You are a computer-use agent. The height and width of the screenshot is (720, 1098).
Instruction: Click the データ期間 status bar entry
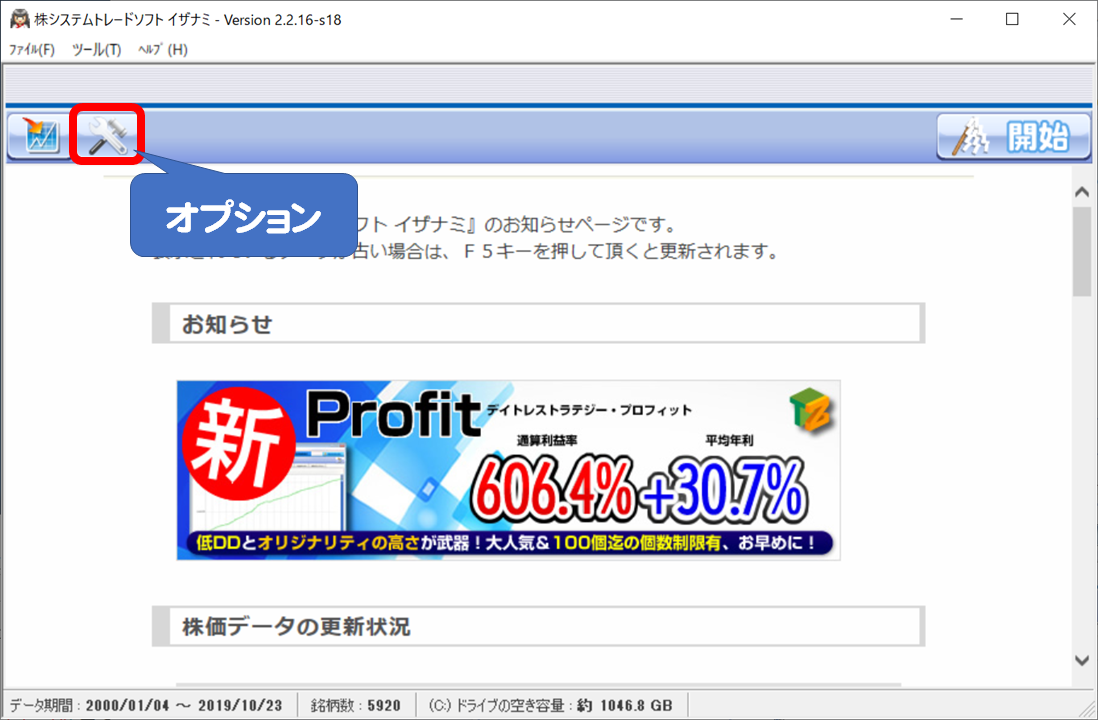point(146,705)
